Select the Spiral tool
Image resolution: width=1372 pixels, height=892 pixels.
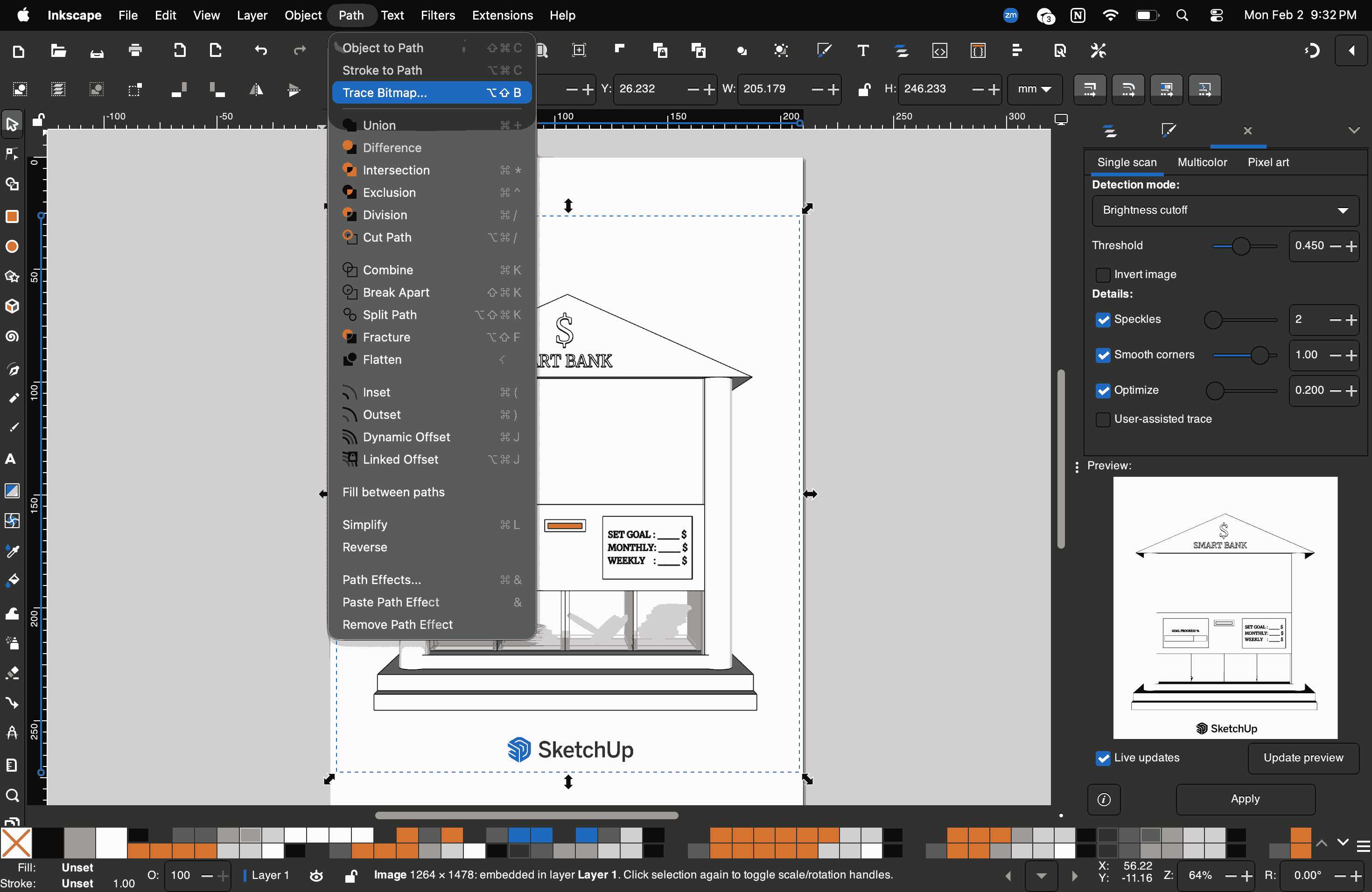point(12,336)
